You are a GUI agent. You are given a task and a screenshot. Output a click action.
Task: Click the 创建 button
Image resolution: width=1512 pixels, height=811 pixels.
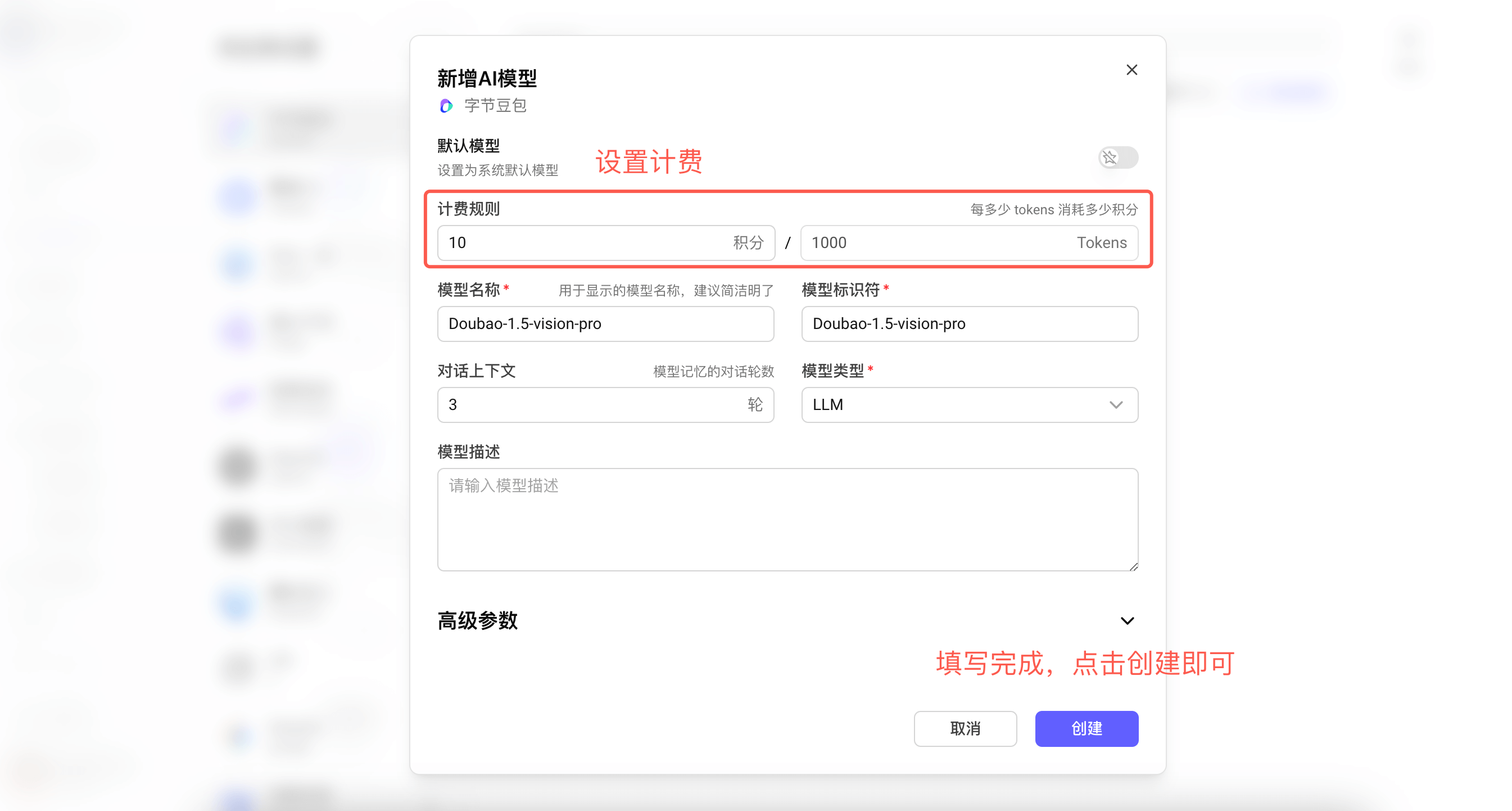coord(1086,729)
